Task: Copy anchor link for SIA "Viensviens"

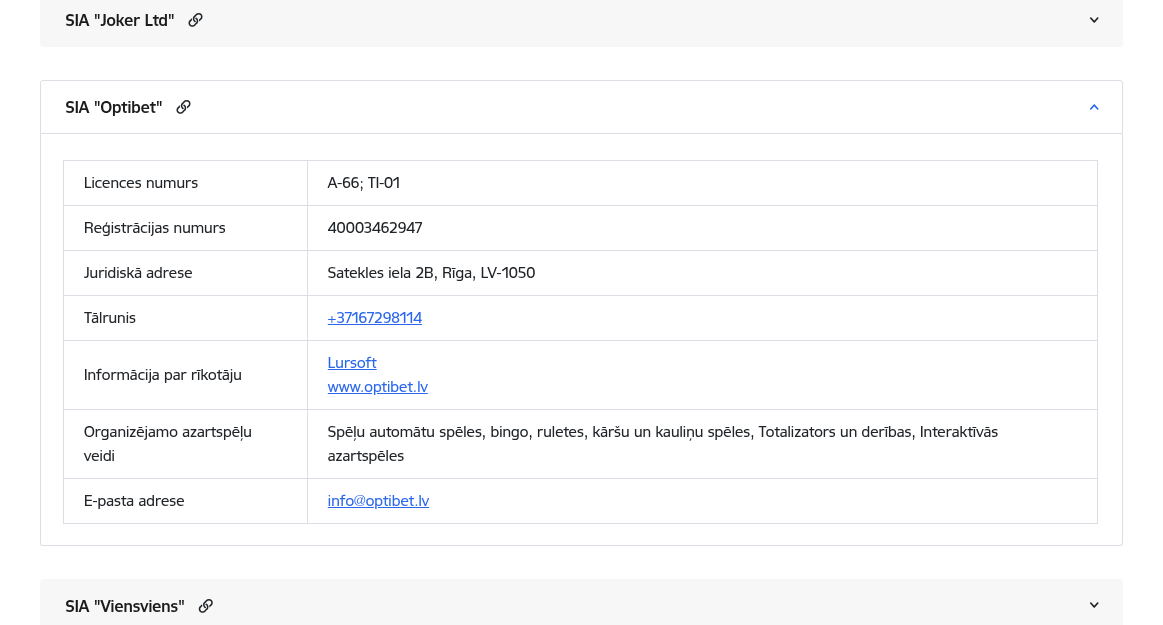Action: [x=205, y=606]
